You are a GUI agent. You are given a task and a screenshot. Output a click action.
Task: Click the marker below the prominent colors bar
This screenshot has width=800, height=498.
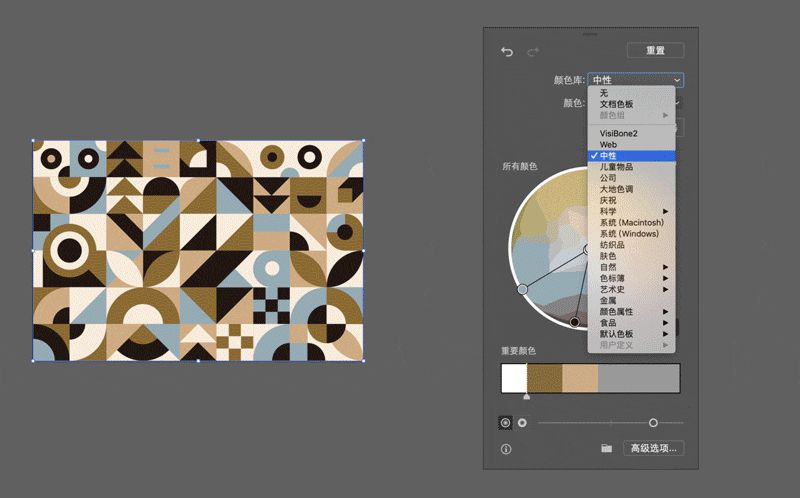click(527, 397)
